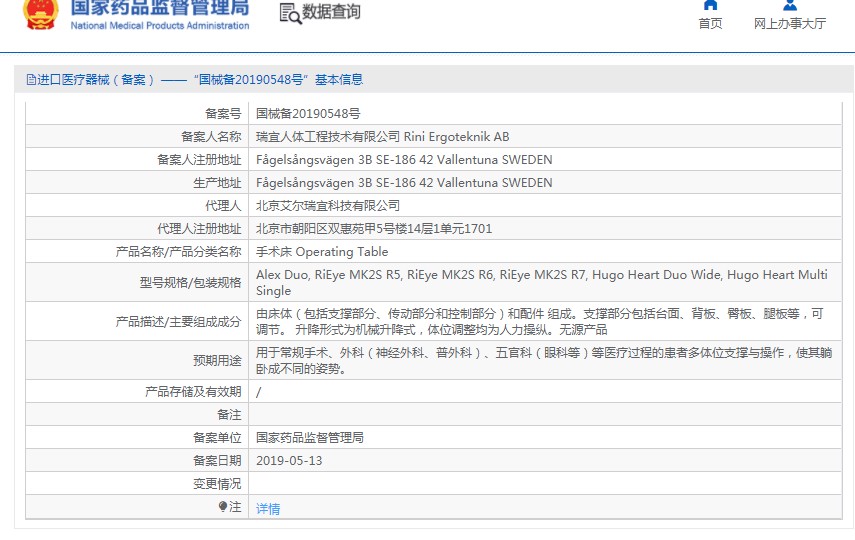Click the lightbulb icon beside 注
The height and width of the screenshot is (540, 855).
pyautogui.click(x=222, y=507)
